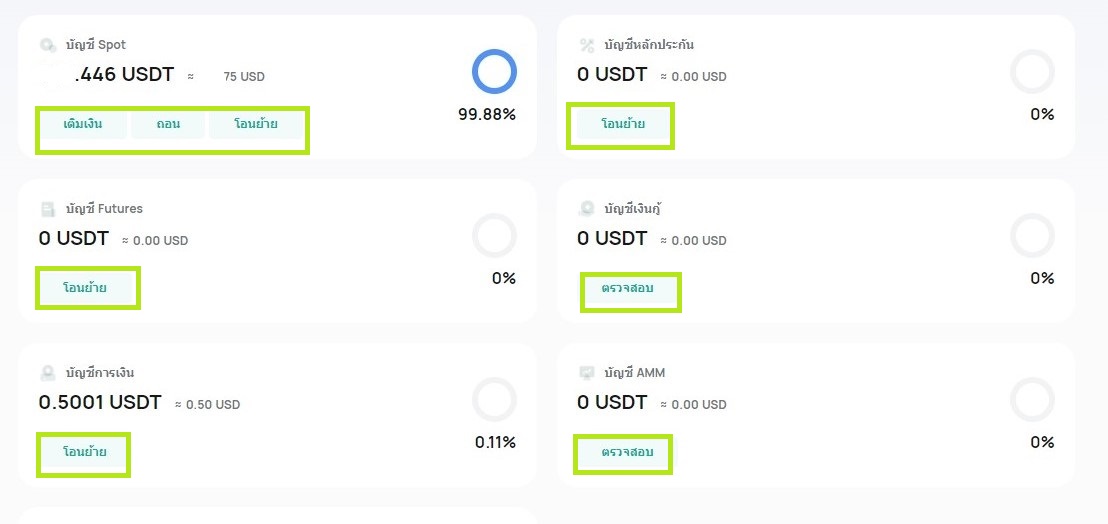
Task: Click the Spot account icon
Action: tap(48, 45)
